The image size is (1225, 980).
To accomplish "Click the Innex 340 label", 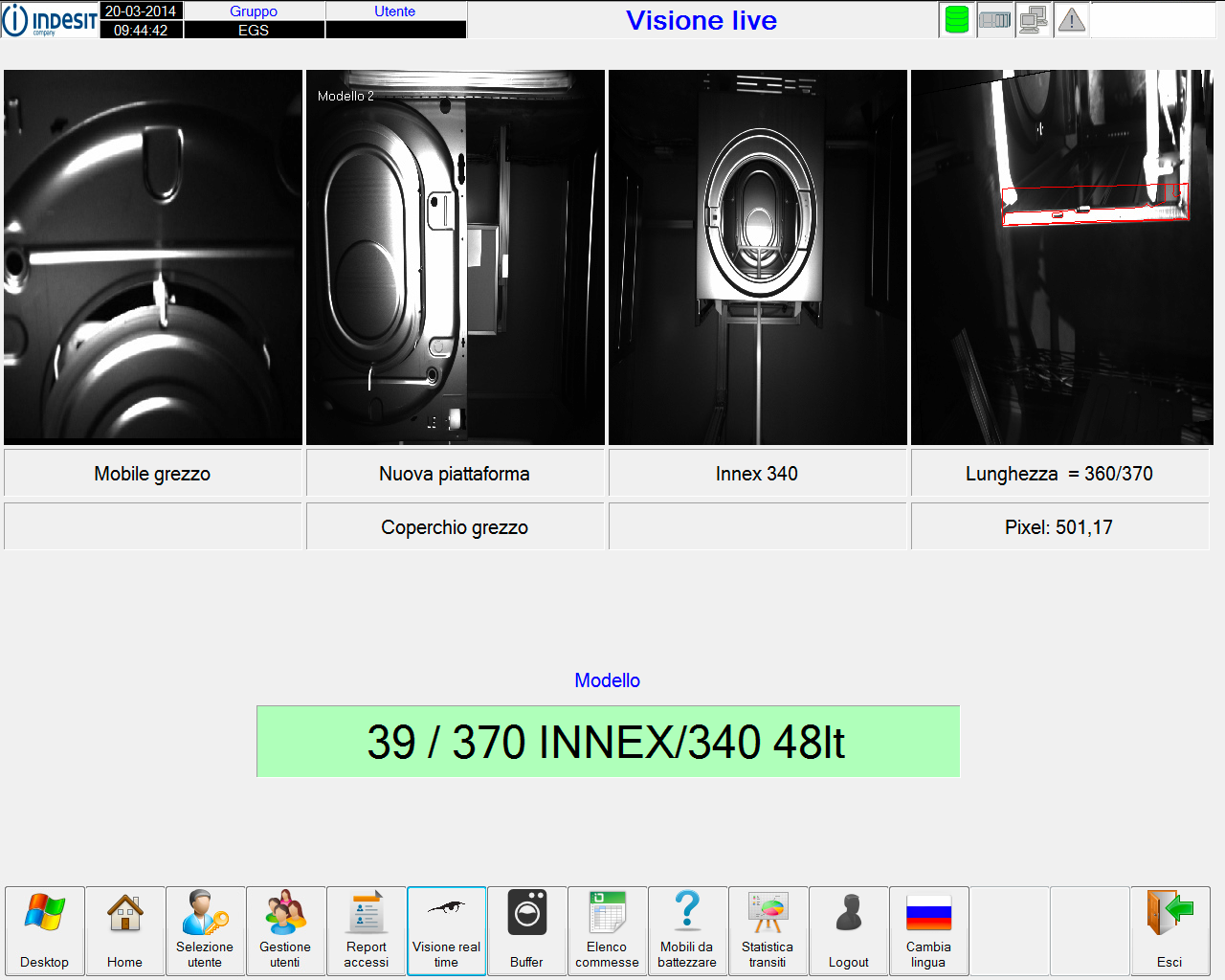I will (757, 474).
